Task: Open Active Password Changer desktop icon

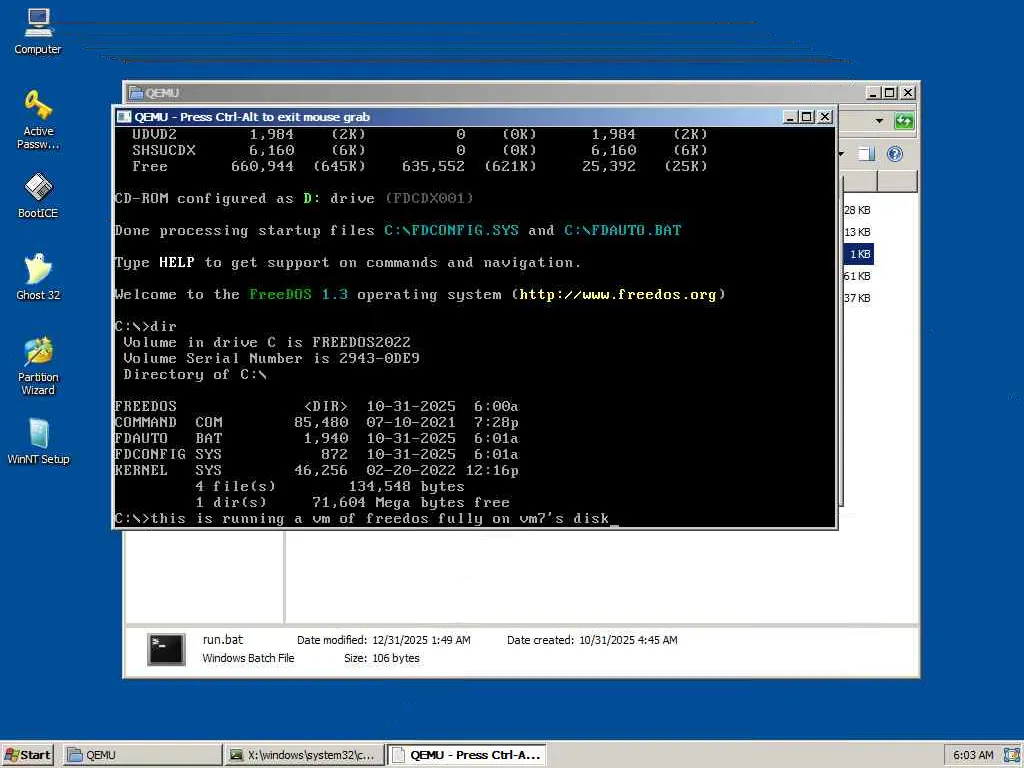Action: pos(38,120)
